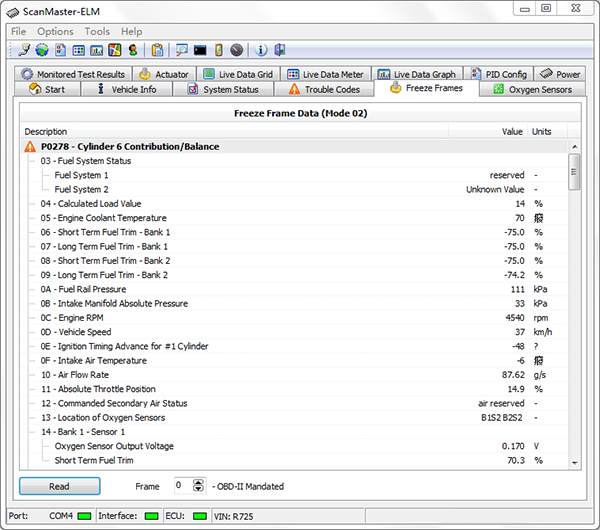This screenshot has width=600, height=530.
Task: Select the 04 - Calculated Load Value row
Action: click(x=294, y=204)
